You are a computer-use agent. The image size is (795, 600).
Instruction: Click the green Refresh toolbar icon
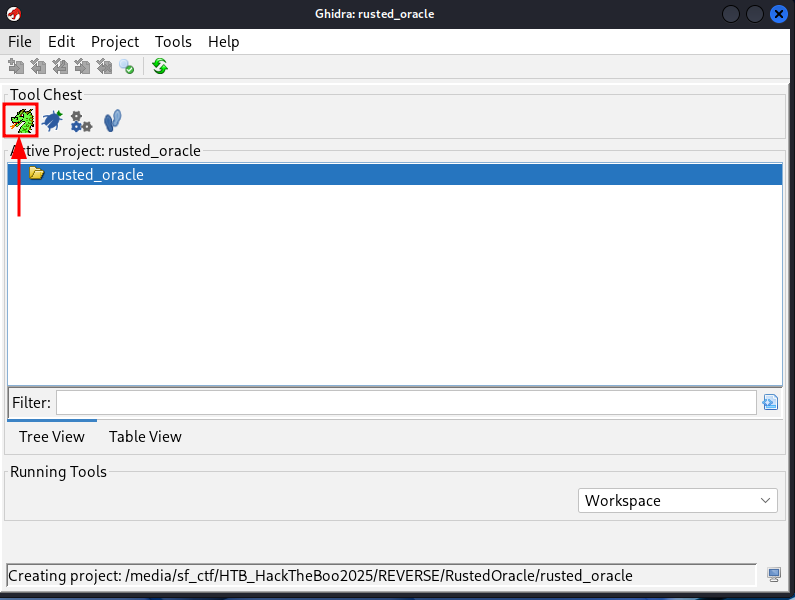160,67
